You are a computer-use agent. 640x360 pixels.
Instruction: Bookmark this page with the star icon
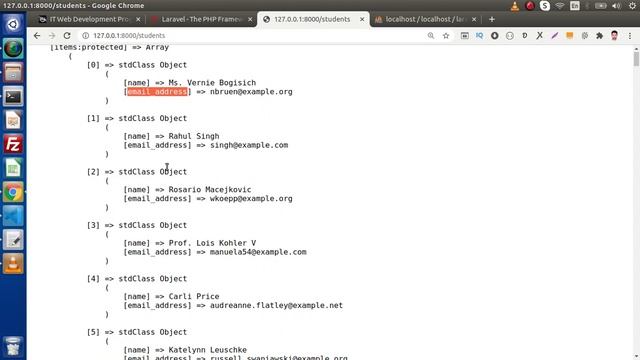(x=446, y=36)
